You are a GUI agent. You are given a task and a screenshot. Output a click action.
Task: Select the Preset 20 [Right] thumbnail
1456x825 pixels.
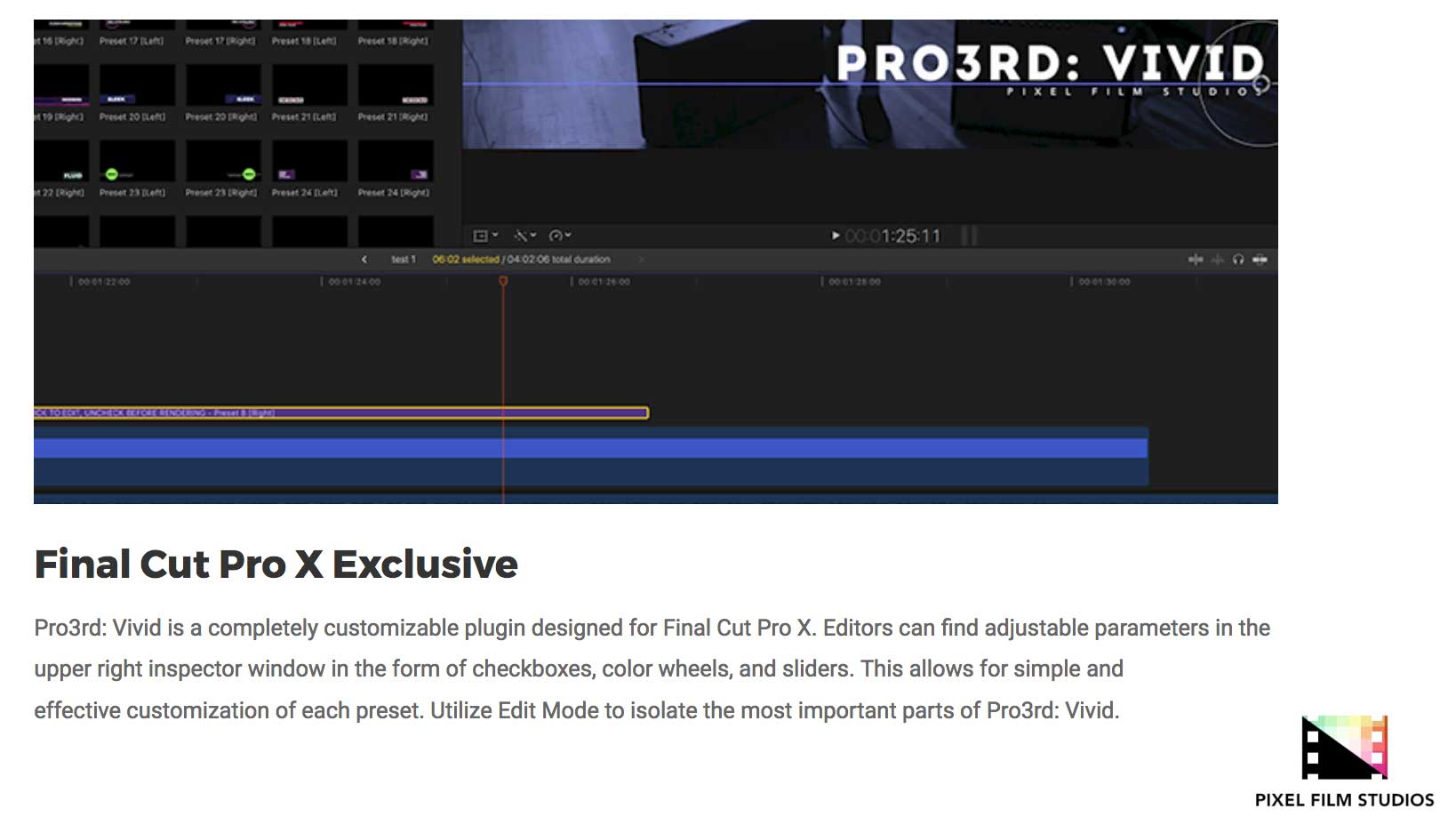coord(223,86)
